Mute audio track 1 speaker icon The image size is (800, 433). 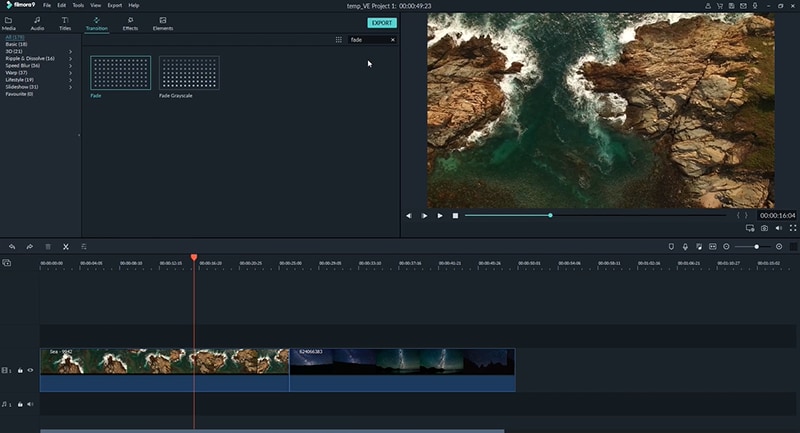pyautogui.click(x=30, y=404)
